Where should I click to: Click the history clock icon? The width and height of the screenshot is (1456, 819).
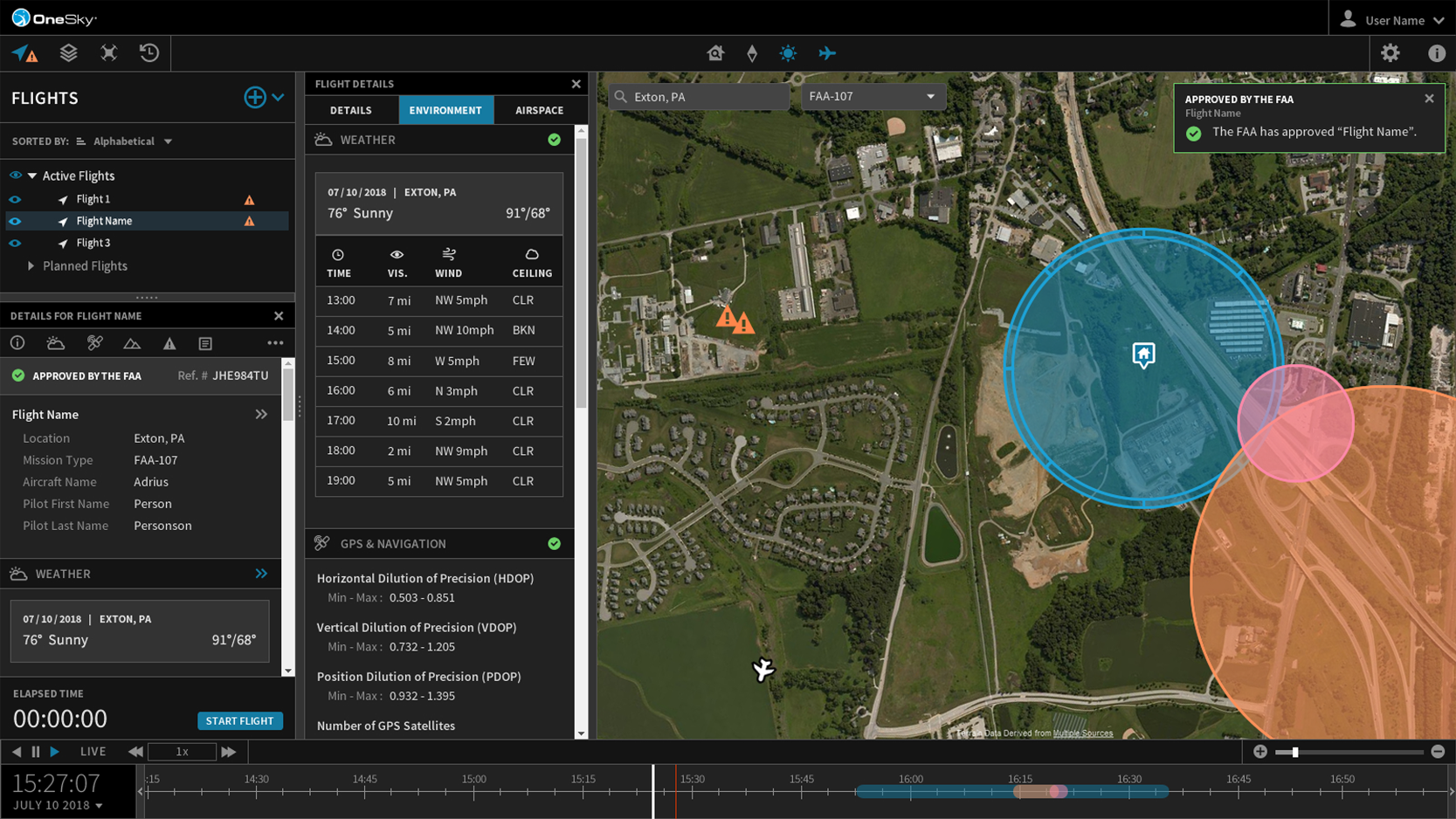pos(149,53)
